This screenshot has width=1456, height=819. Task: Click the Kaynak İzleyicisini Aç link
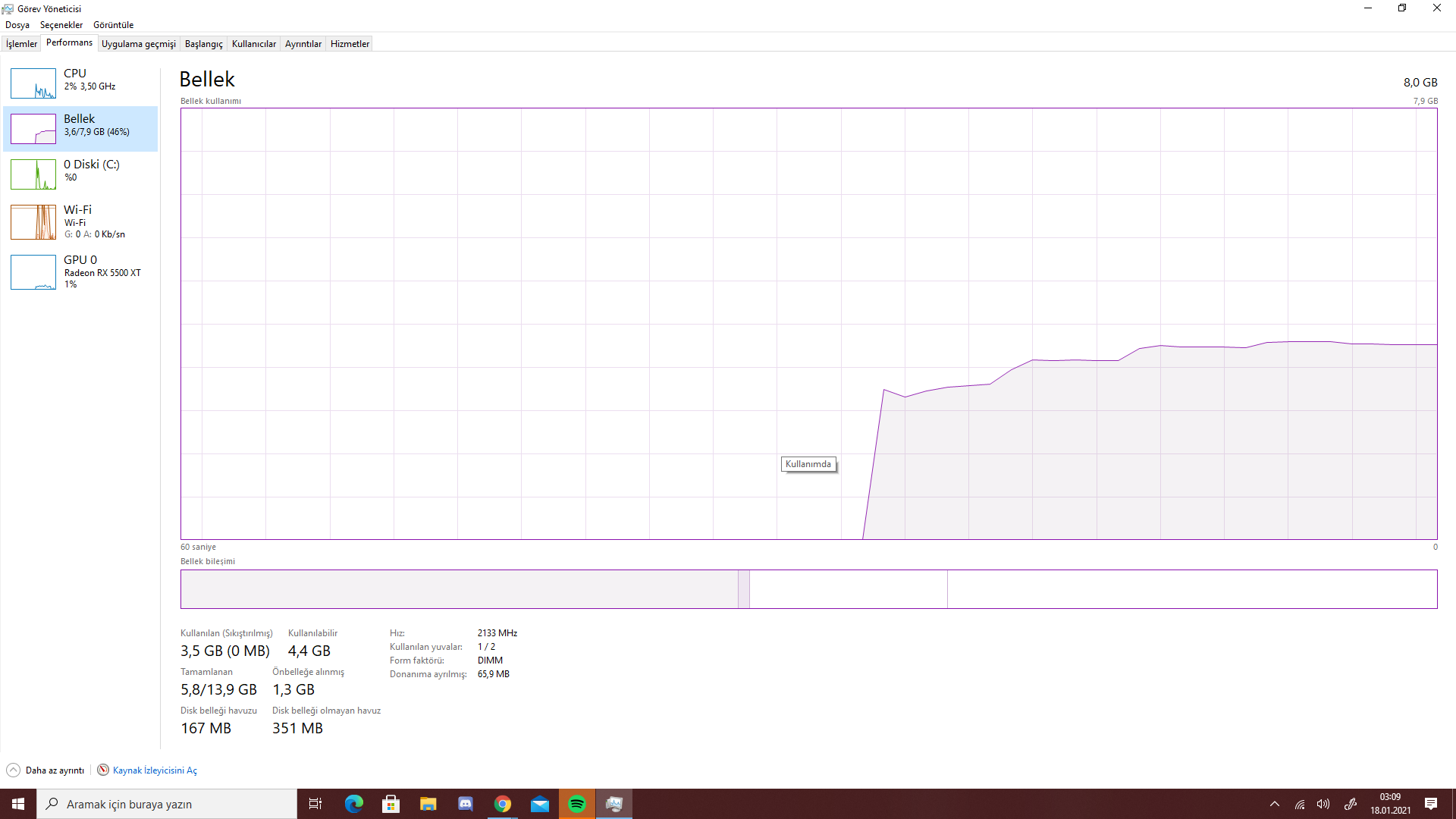tap(155, 770)
